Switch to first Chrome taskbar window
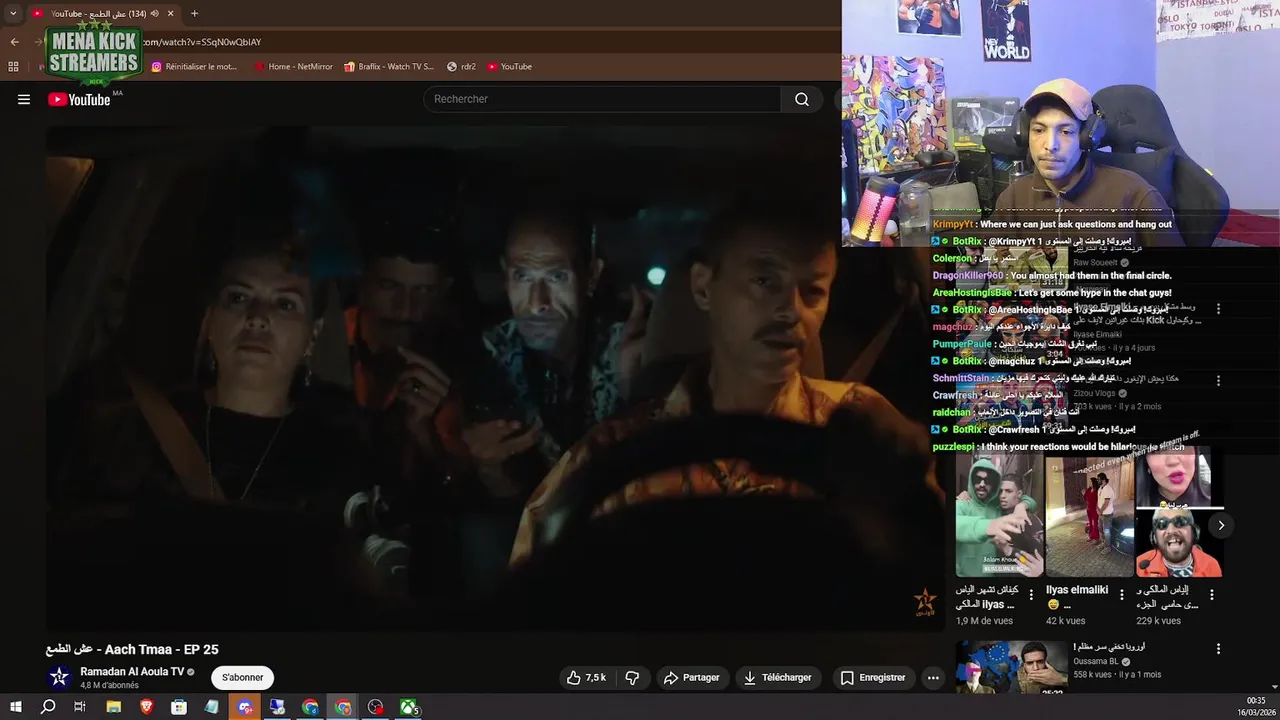 (x=310, y=707)
